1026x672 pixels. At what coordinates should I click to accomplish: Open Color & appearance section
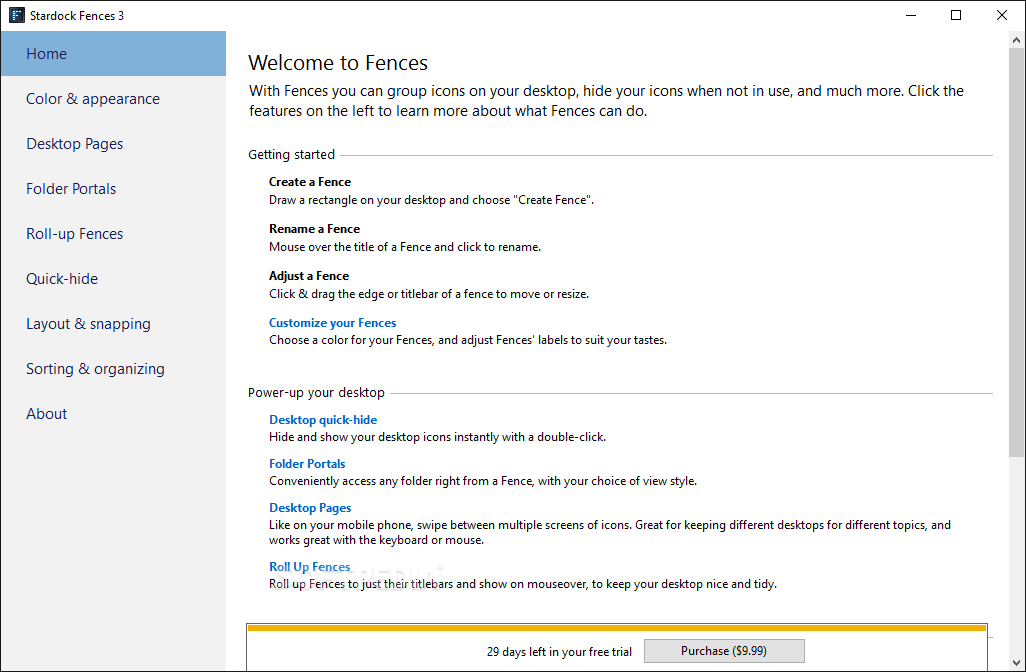click(113, 99)
